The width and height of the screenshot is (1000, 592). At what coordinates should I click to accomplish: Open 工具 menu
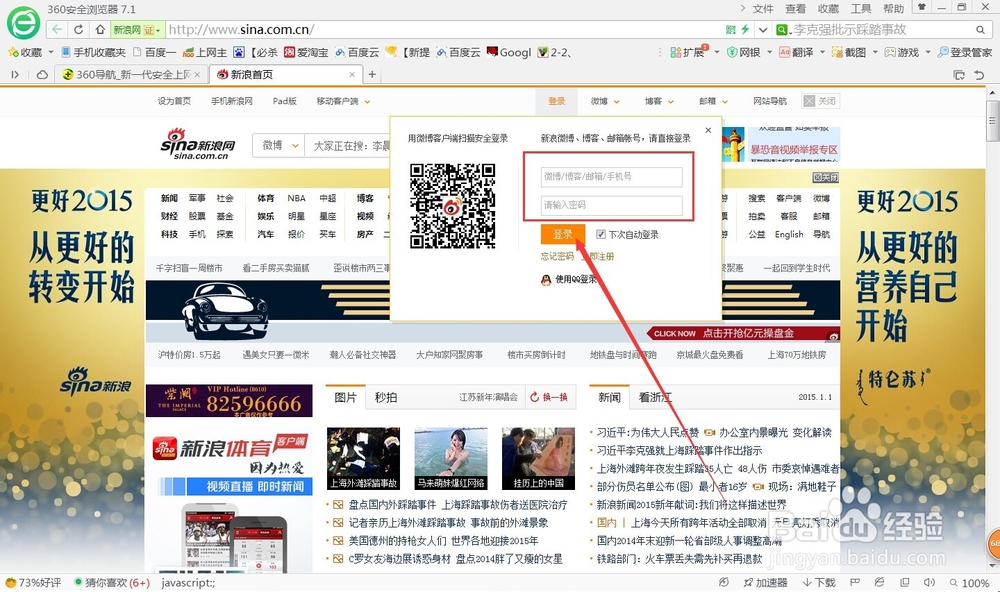click(x=861, y=9)
